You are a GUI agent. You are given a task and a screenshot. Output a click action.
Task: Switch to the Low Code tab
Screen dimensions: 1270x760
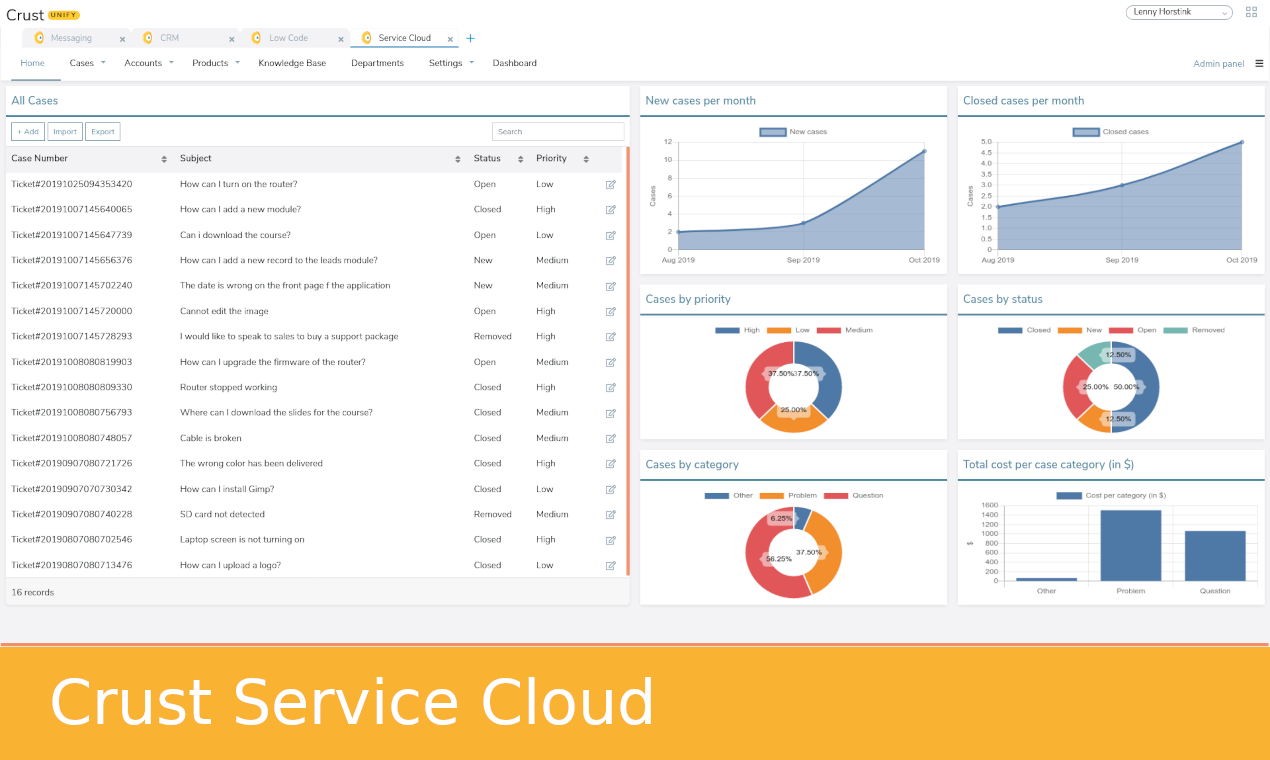(x=288, y=38)
